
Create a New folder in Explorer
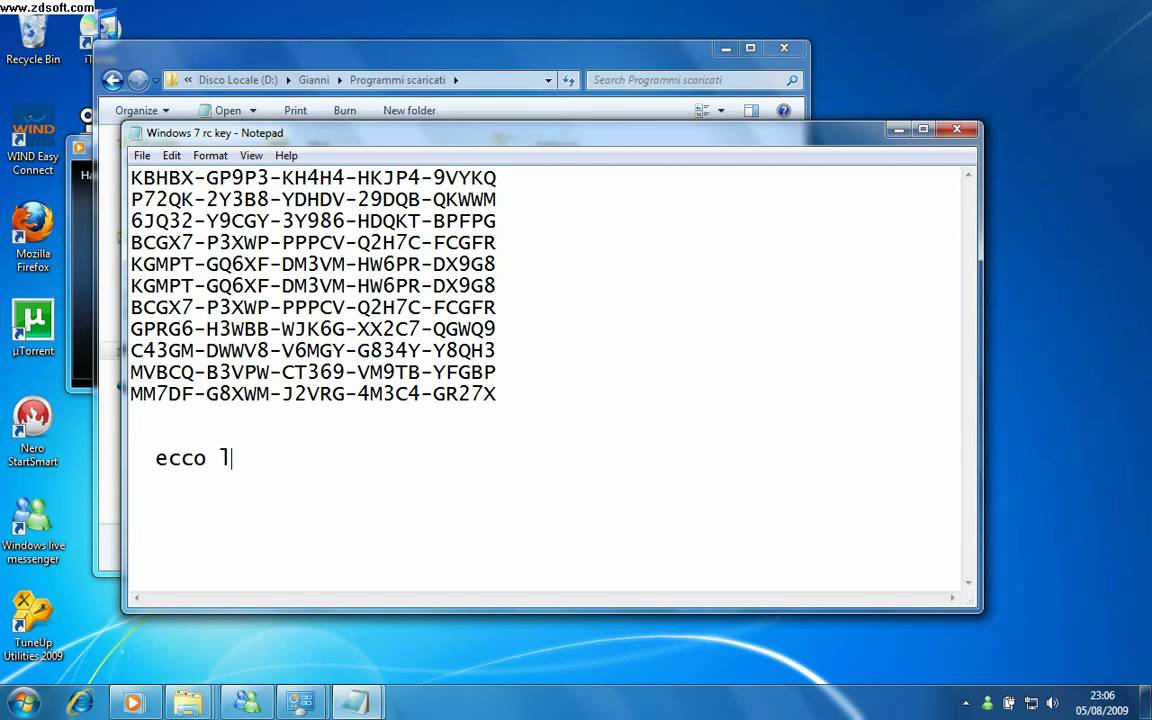(409, 110)
